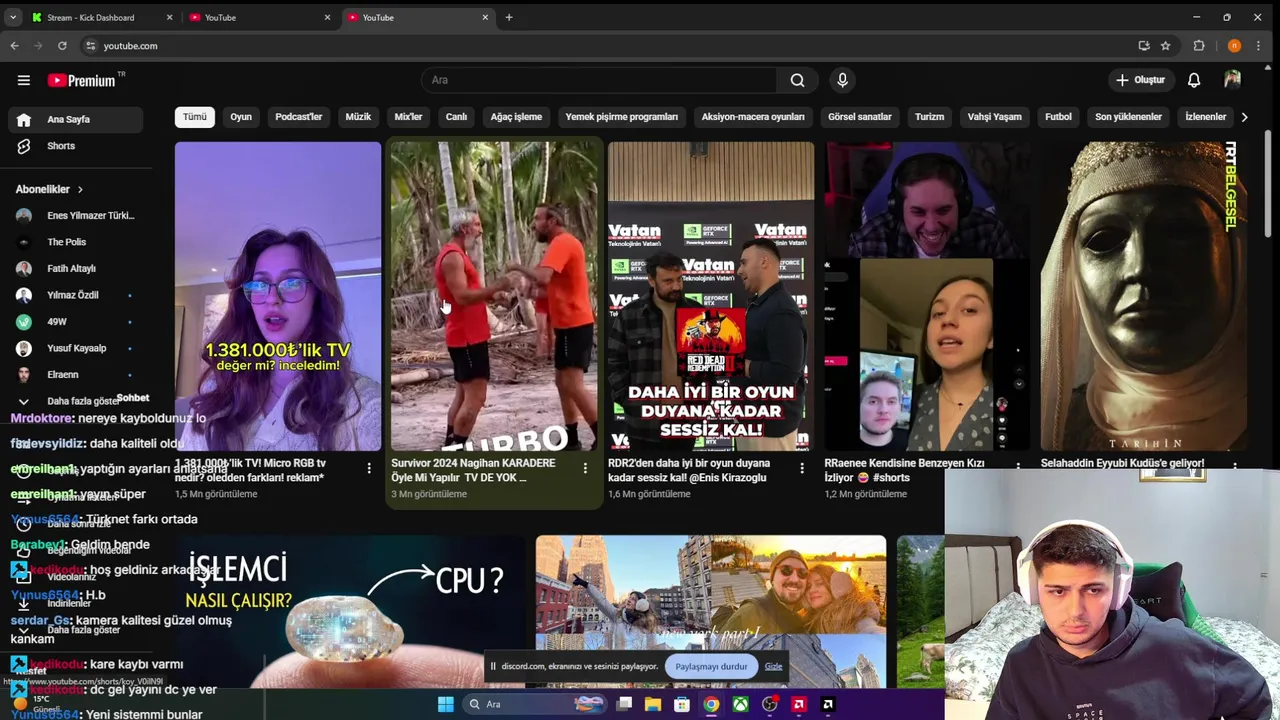
Task: Open the Survivor 2024 video thumbnail
Action: tap(494, 296)
